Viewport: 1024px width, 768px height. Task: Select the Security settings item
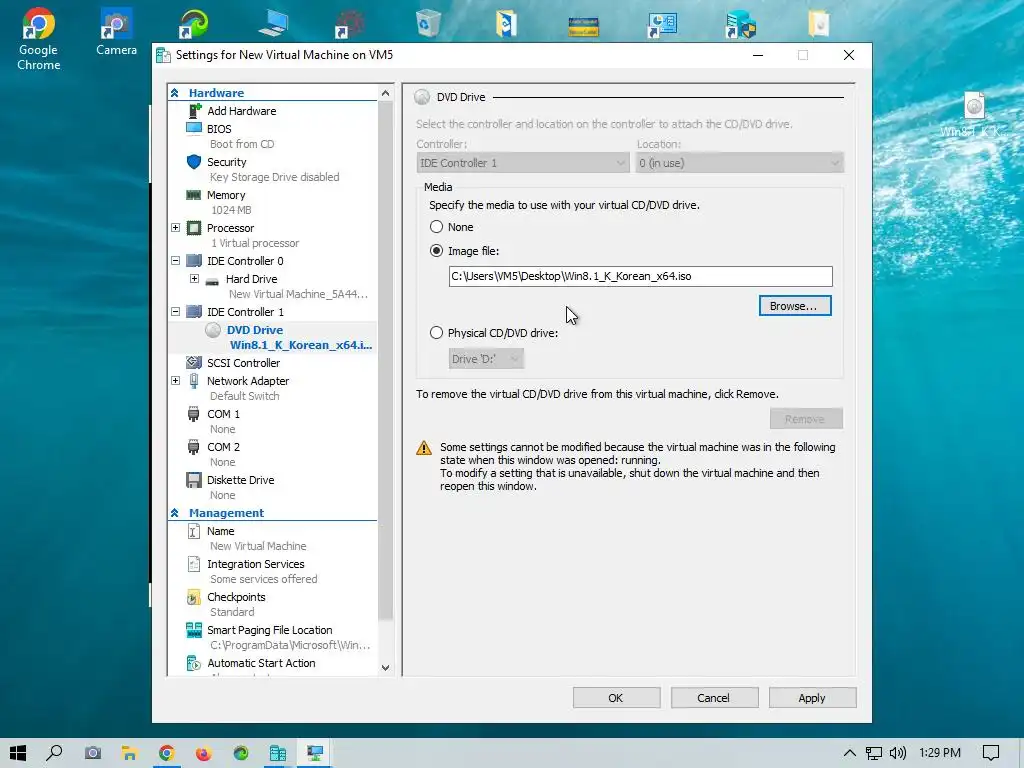[273, 168]
